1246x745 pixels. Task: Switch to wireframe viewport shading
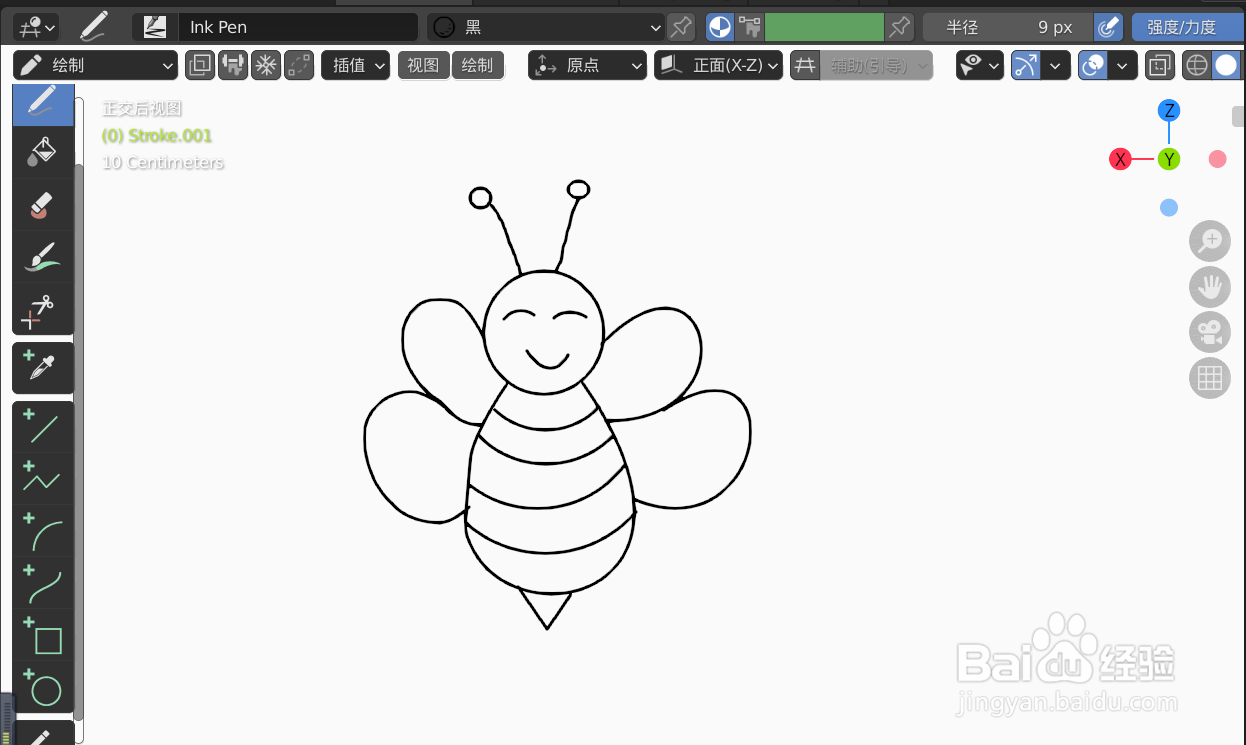(x=1197, y=66)
